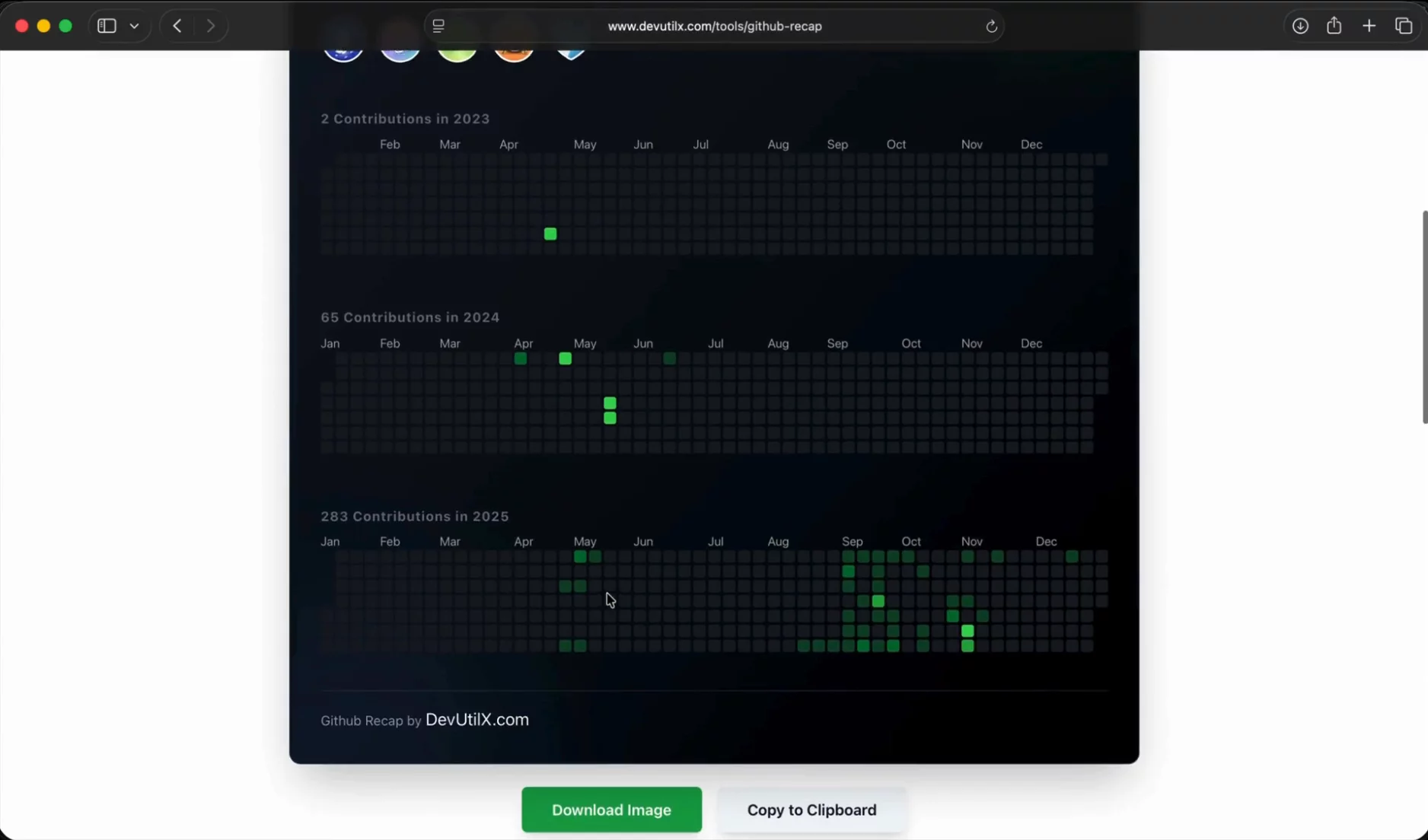Image resolution: width=1428 pixels, height=840 pixels.
Task: Show the tab overview grid
Action: (1404, 25)
